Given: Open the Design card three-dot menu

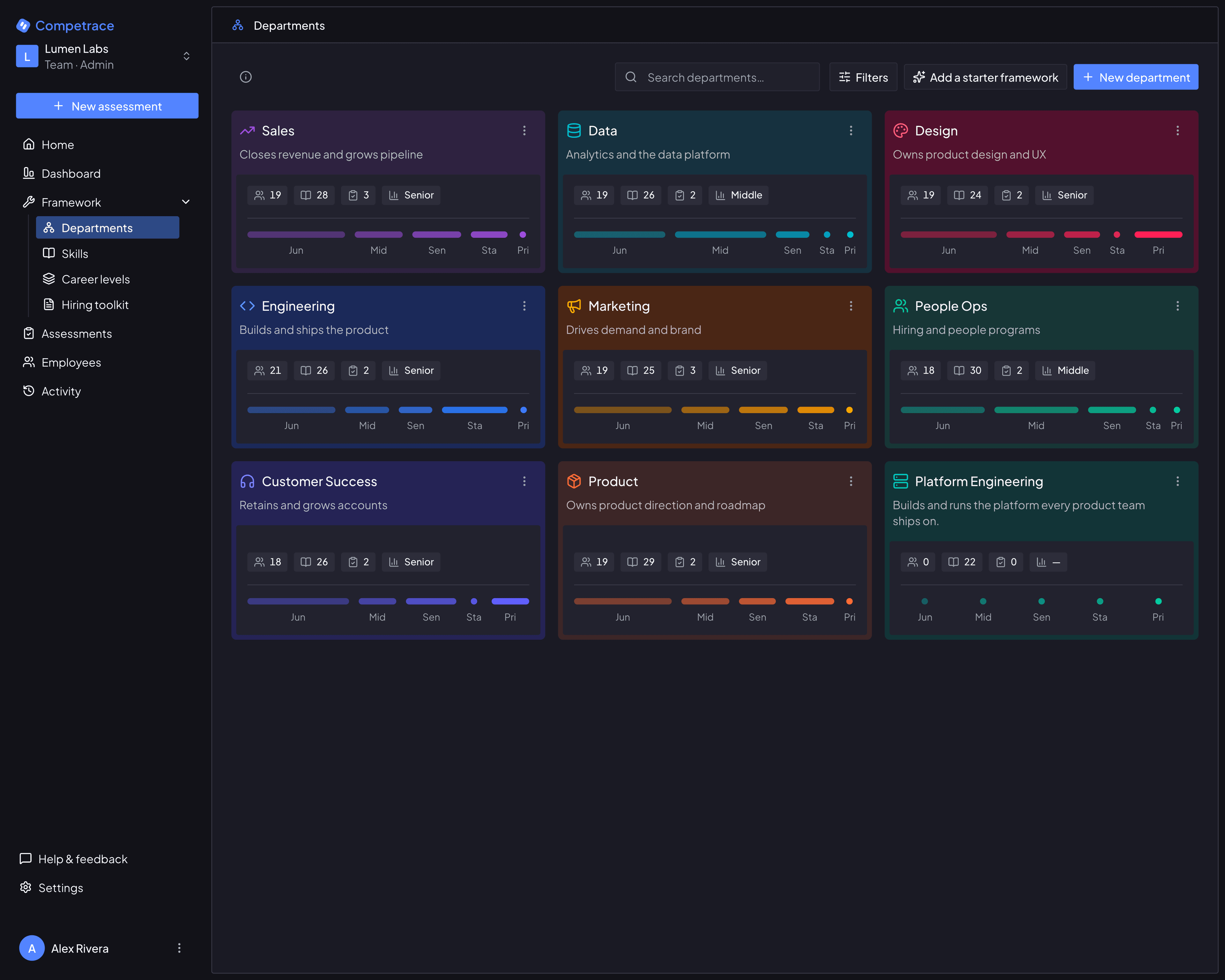Looking at the screenshot, I should [x=1178, y=131].
